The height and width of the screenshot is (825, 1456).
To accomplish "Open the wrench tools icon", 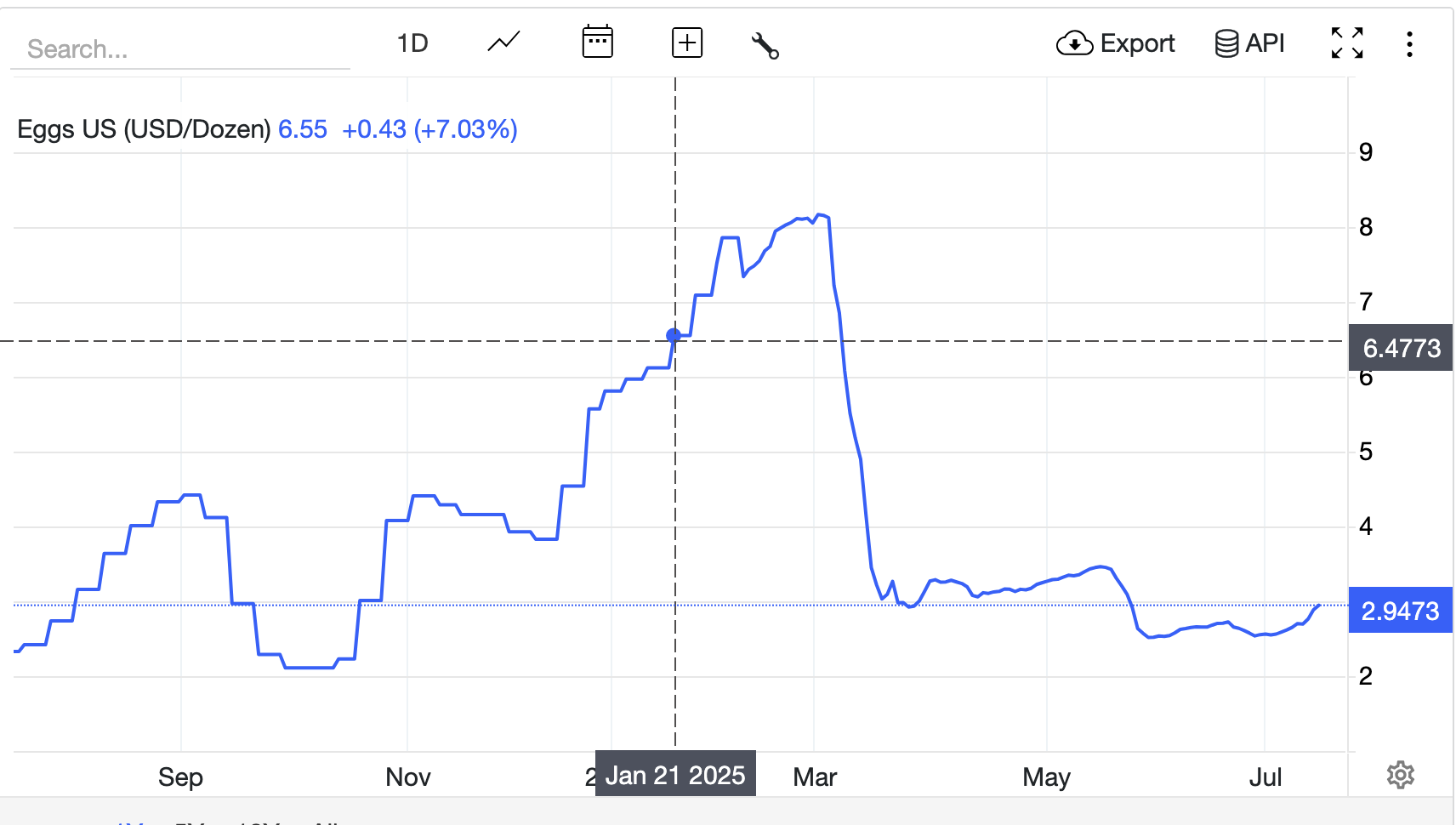I will click(x=765, y=45).
